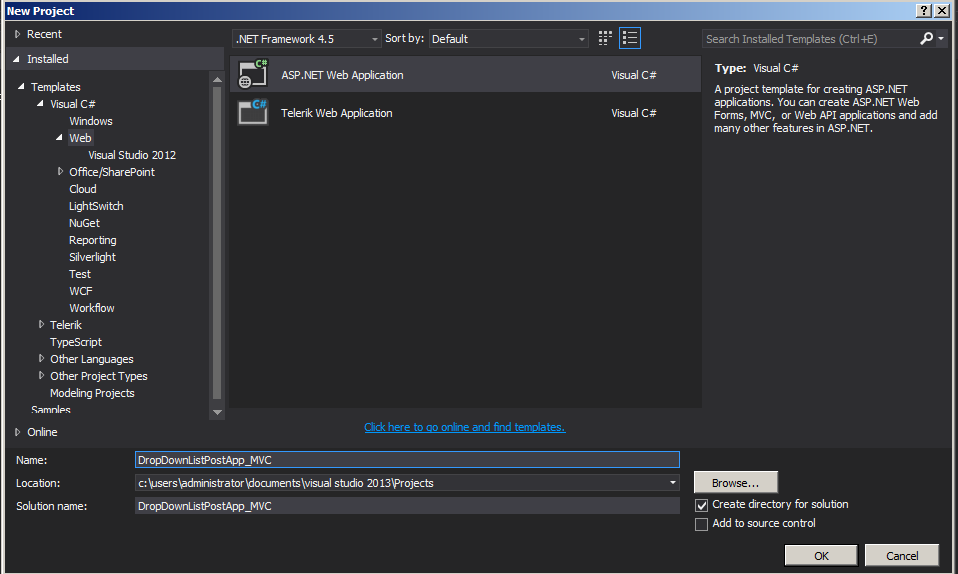Click the go online and find templates link
The height and width of the screenshot is (574, 958).
point(464,427)
